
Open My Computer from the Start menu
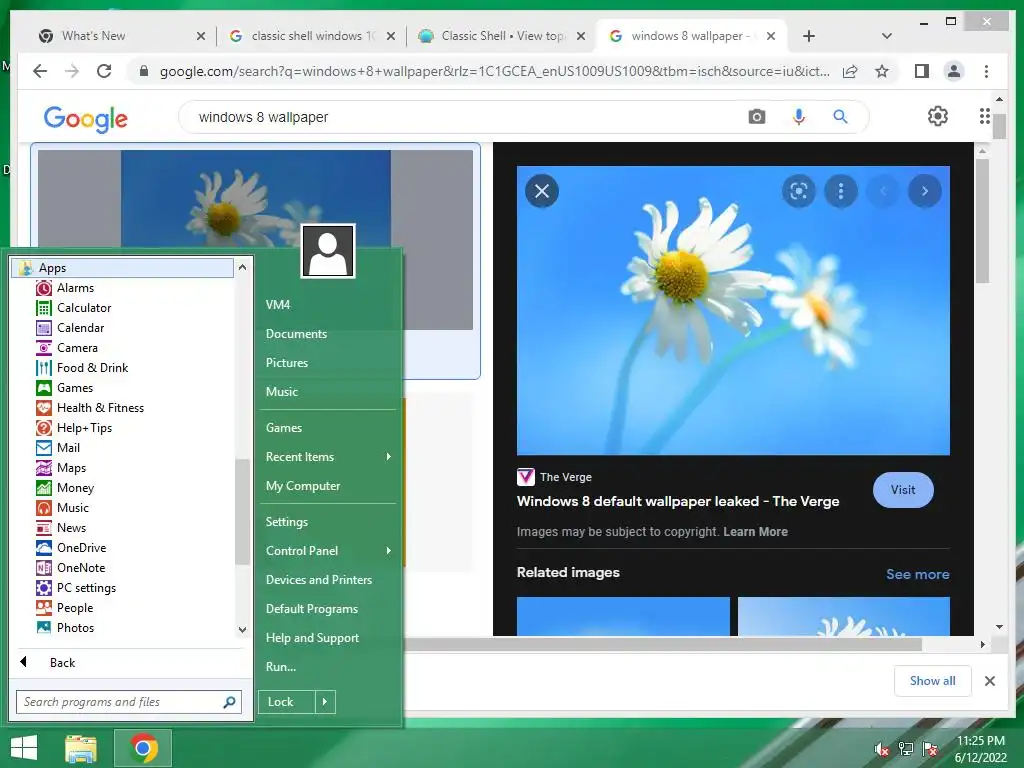[x=303, y=486]
